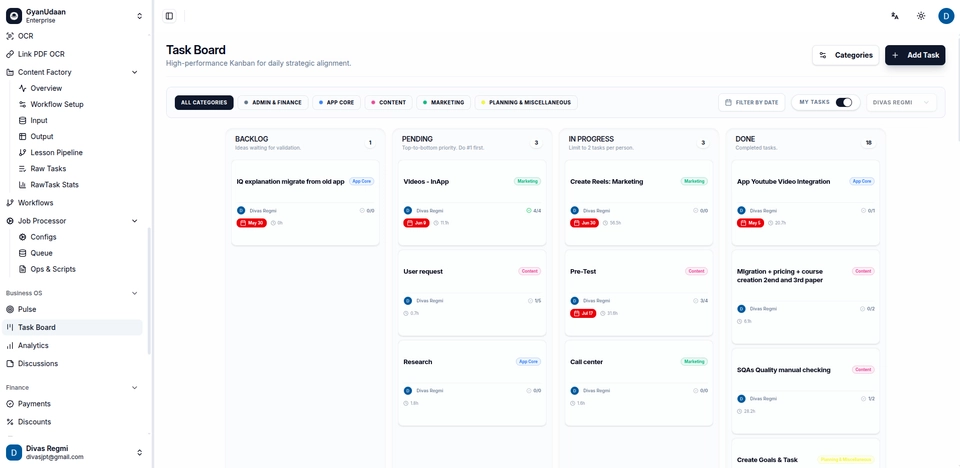Open the user avatar menu top right

click(946, 16)
